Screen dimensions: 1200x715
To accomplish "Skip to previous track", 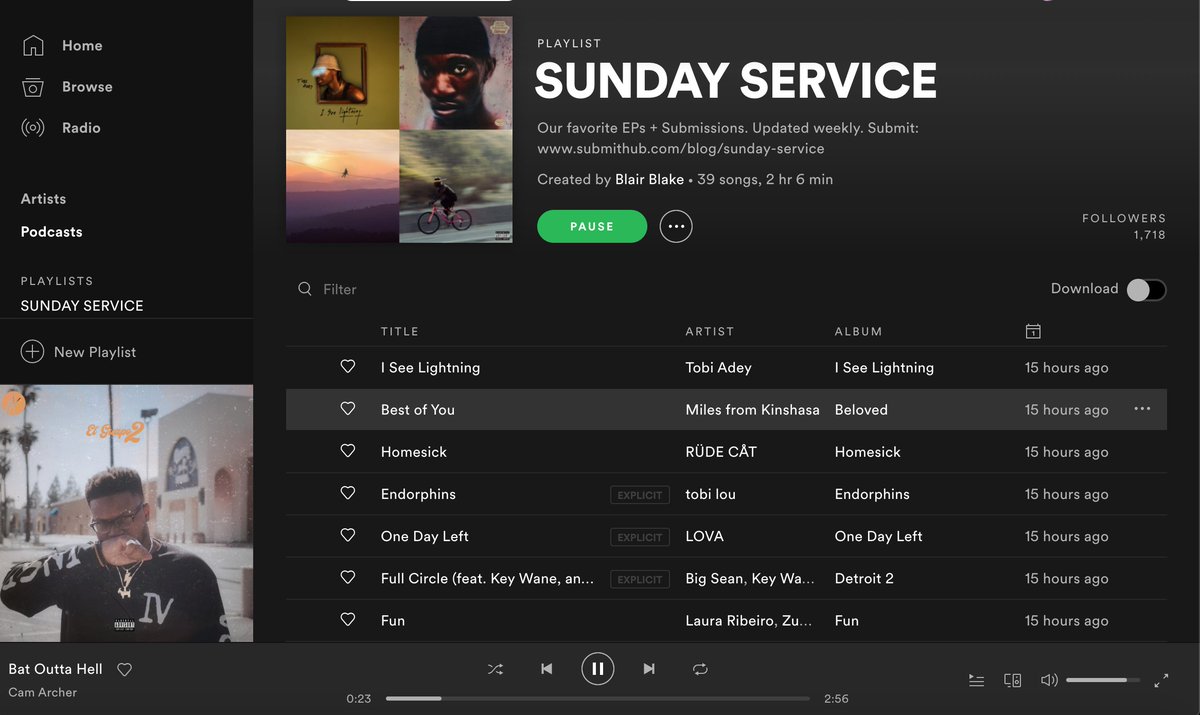I will [546, 669].
